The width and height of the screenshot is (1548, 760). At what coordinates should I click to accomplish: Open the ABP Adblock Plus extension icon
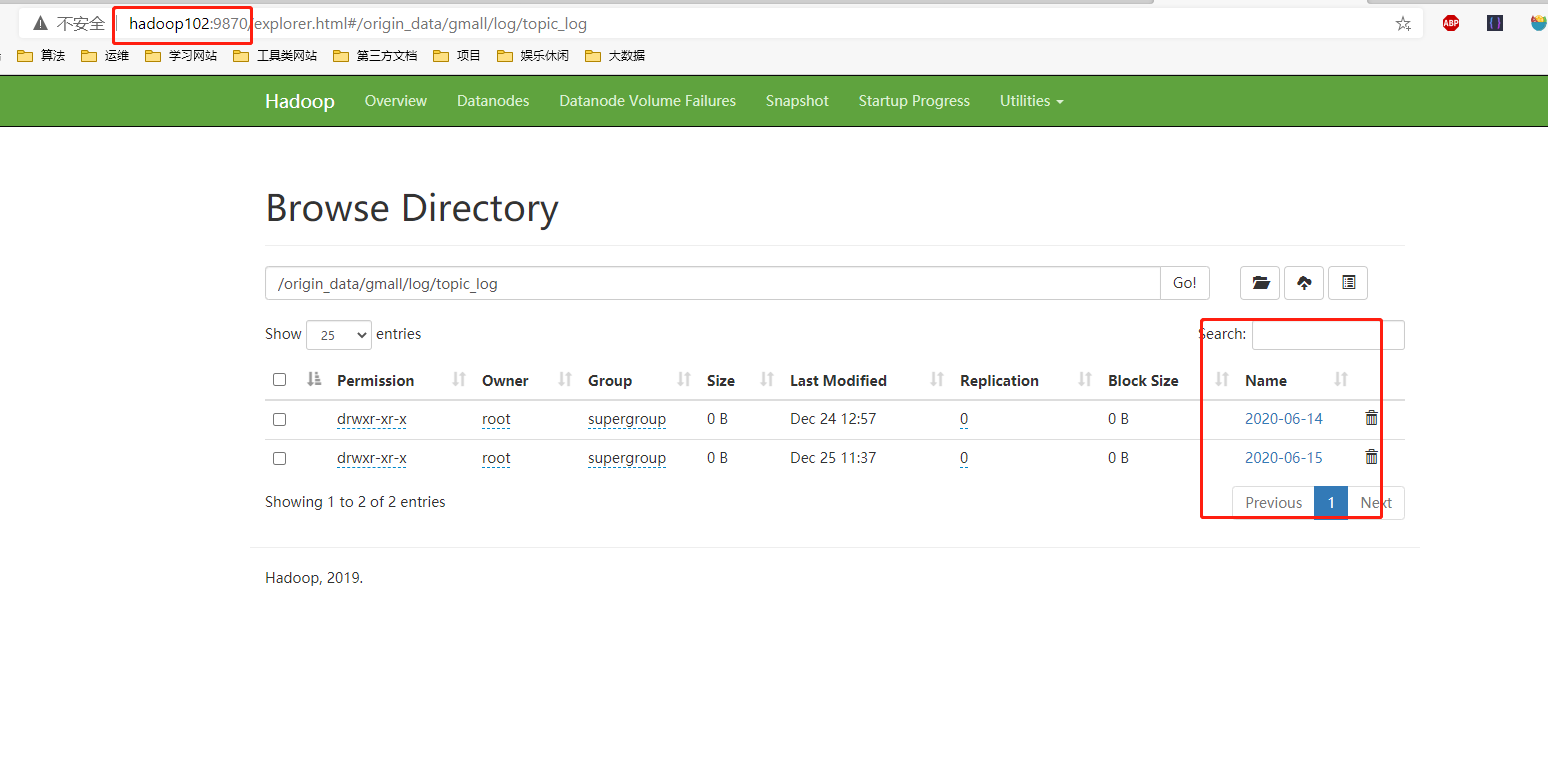pos(1451,23)
